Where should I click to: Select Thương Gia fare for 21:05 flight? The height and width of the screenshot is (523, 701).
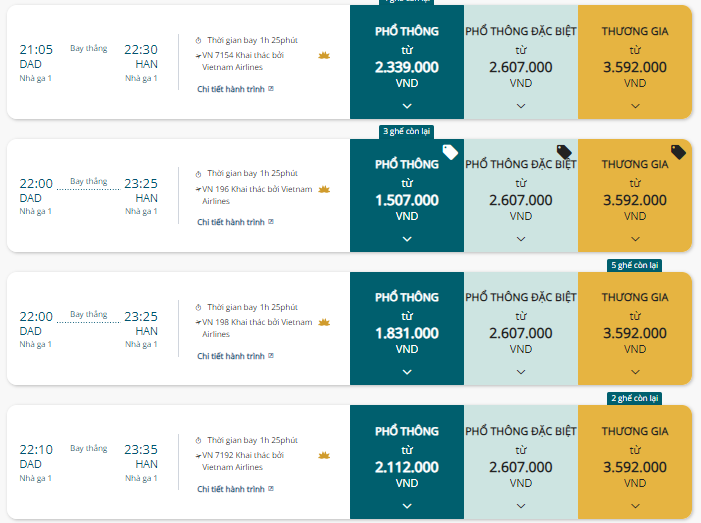point(635,62)
